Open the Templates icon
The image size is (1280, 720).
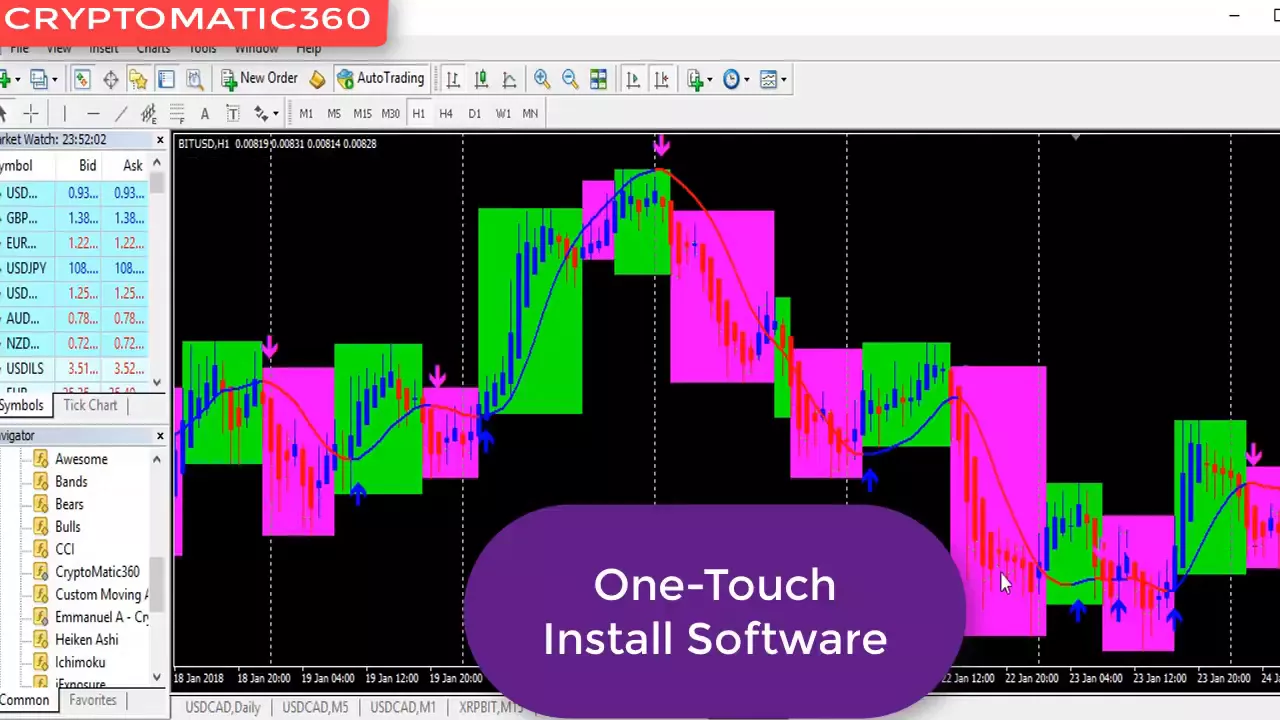click(x=768, y=79)
